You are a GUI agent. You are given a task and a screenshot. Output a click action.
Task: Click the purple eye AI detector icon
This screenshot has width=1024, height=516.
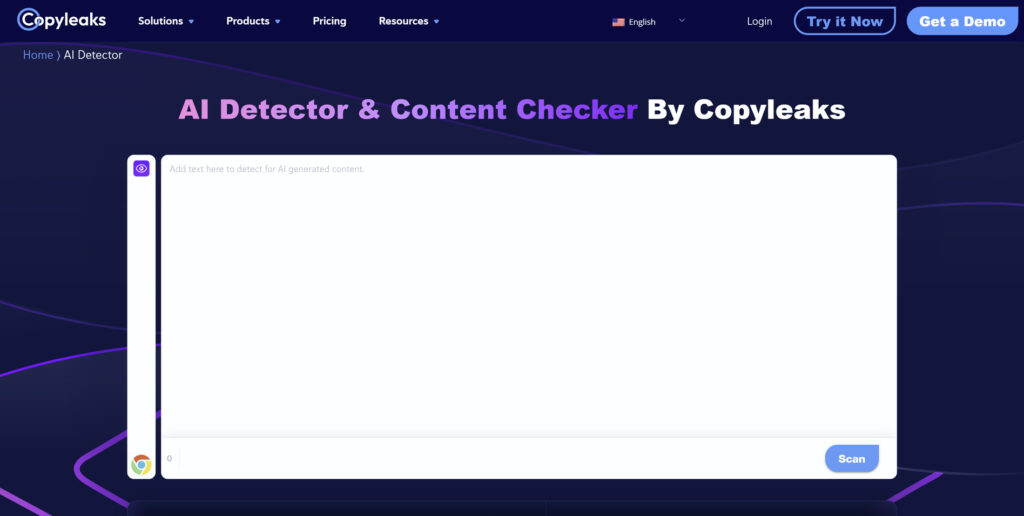coord(141,169)
